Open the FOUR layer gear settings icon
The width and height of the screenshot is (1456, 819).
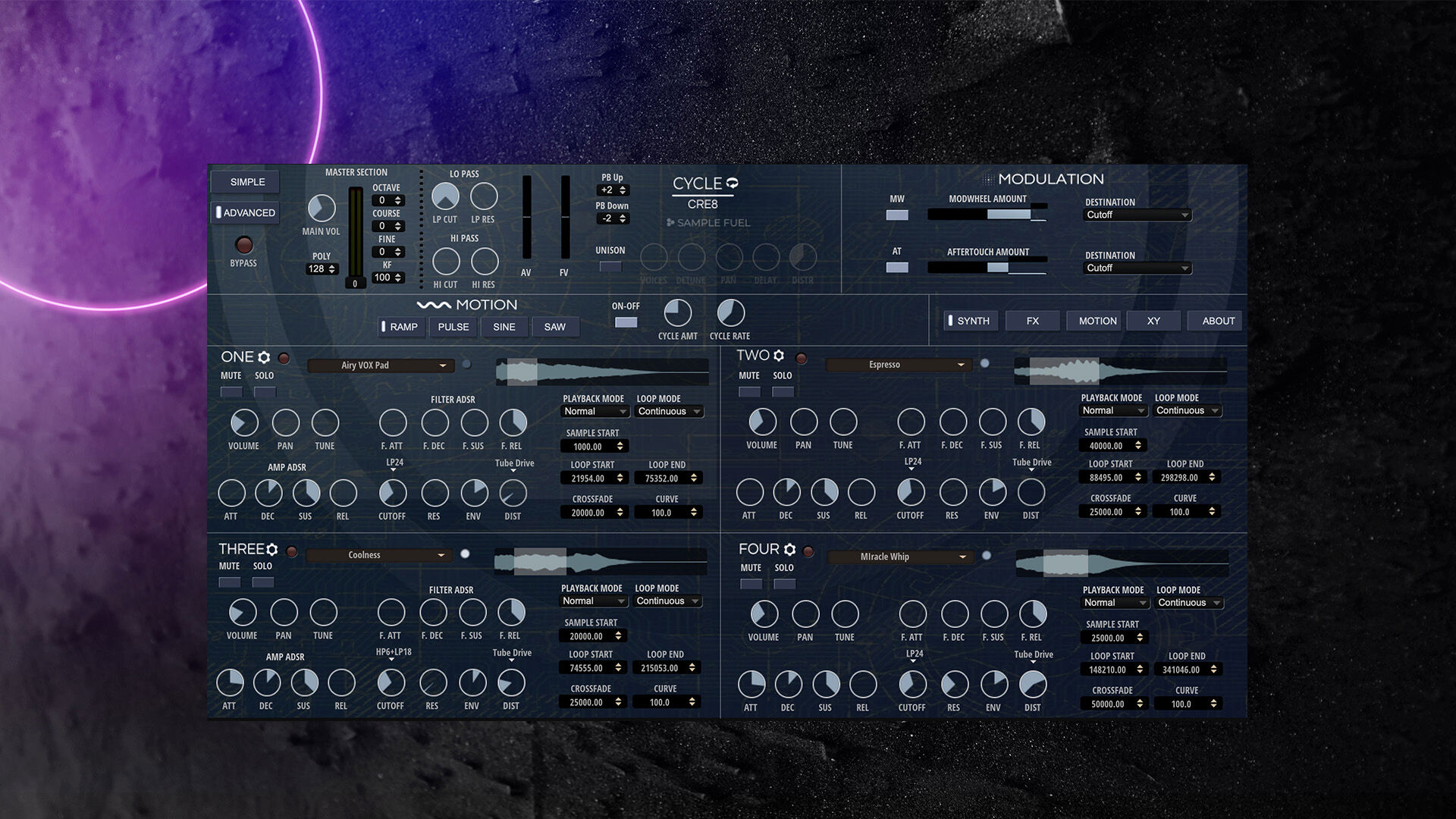coord(789,549)
